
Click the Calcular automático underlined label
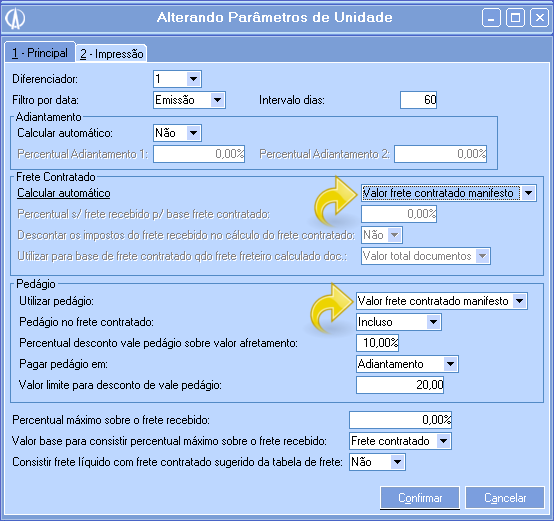click(x=64, y=193)
